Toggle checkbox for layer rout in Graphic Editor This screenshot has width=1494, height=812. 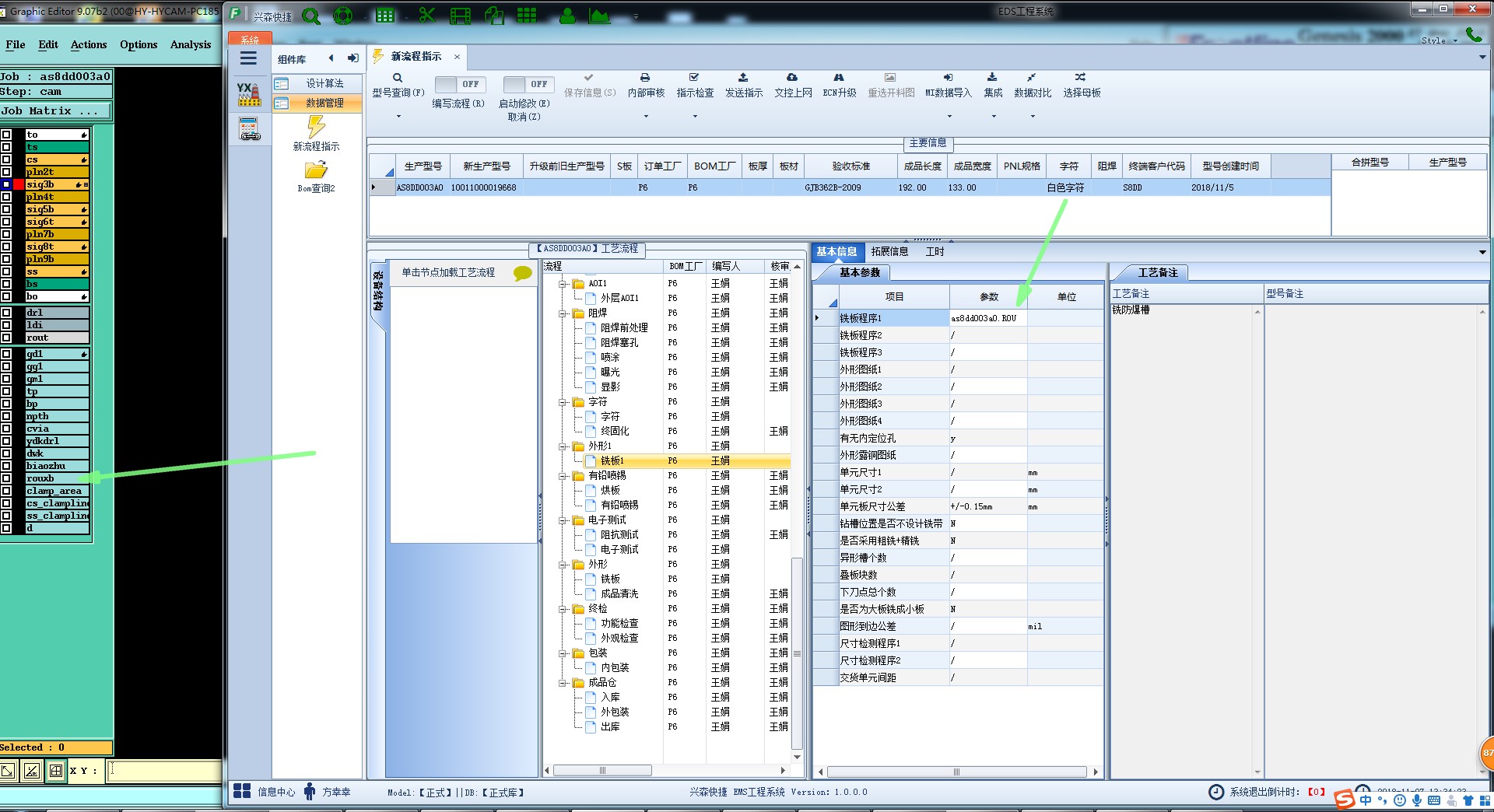6,338
